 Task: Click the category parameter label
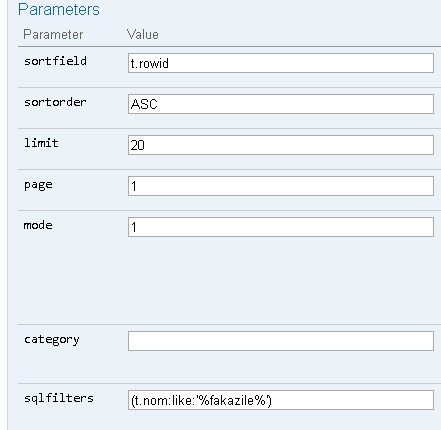(x=52, y=340)
